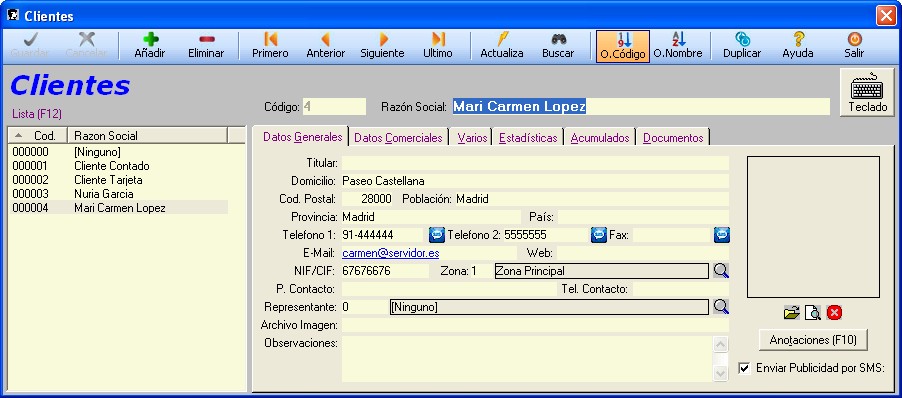Open the Representante lookup magnifier

721,307
